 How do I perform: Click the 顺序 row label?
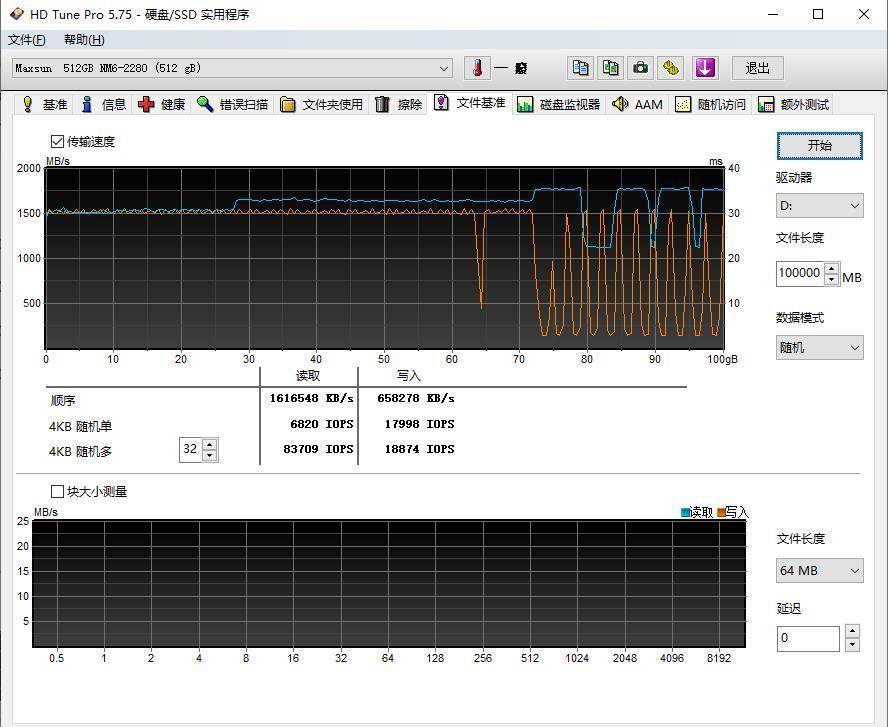point(62,400)
